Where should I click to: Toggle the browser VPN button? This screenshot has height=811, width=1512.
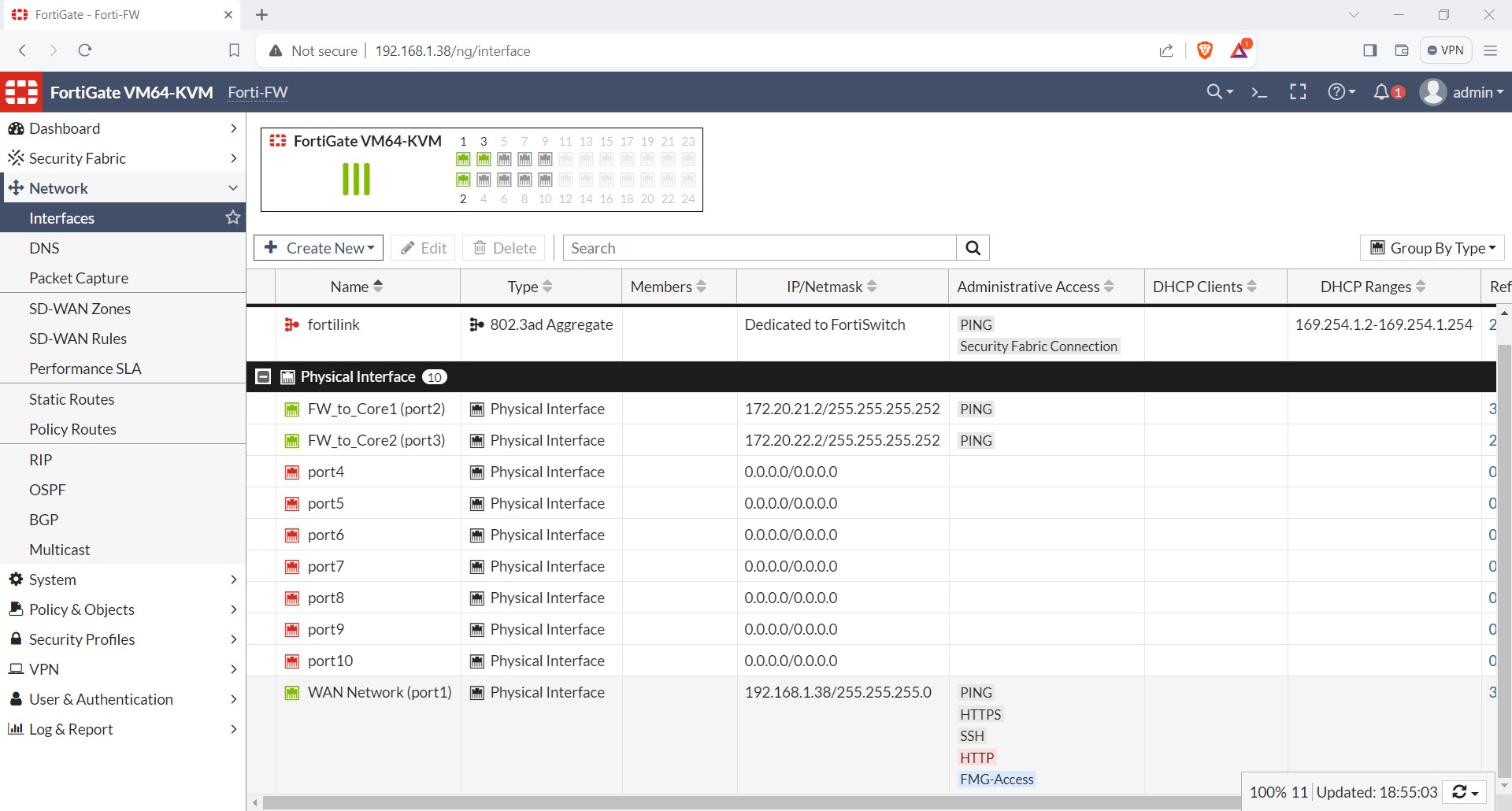point(1446,50)
